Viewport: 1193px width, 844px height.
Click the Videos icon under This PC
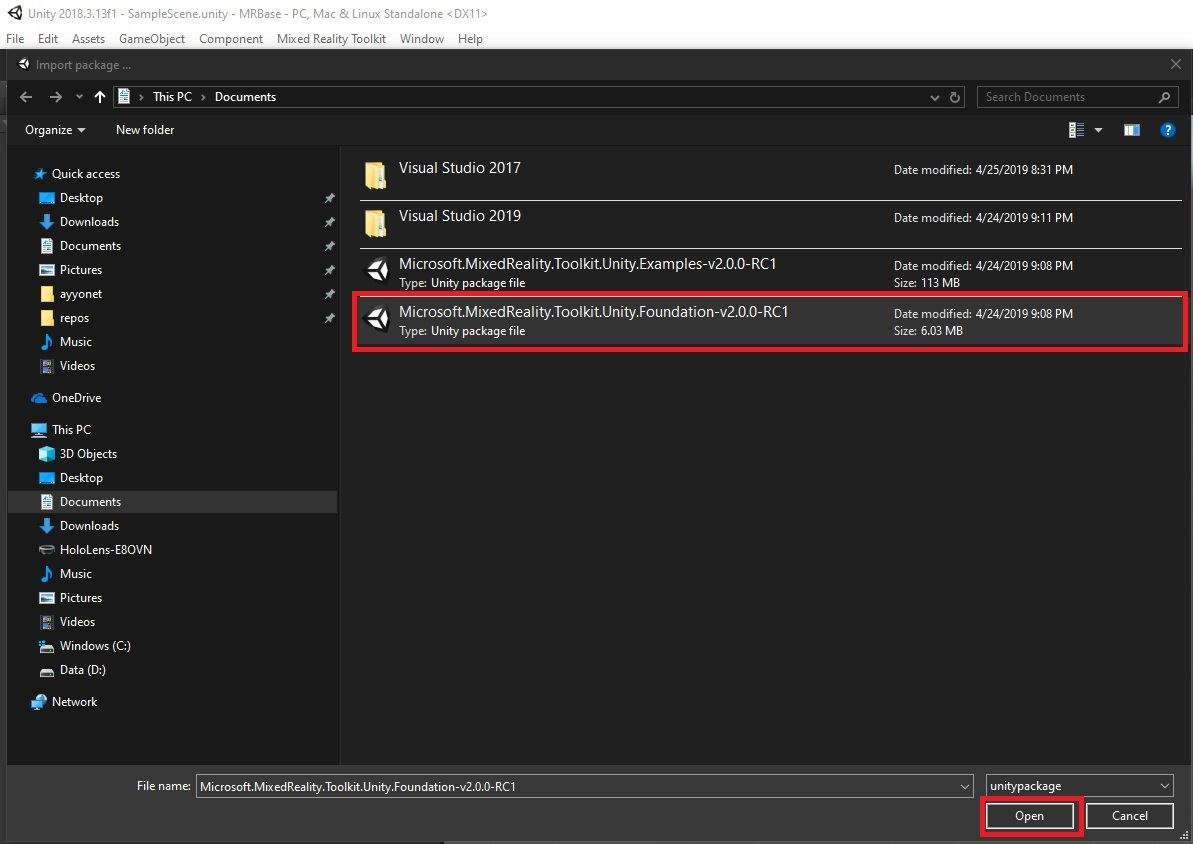46,622
